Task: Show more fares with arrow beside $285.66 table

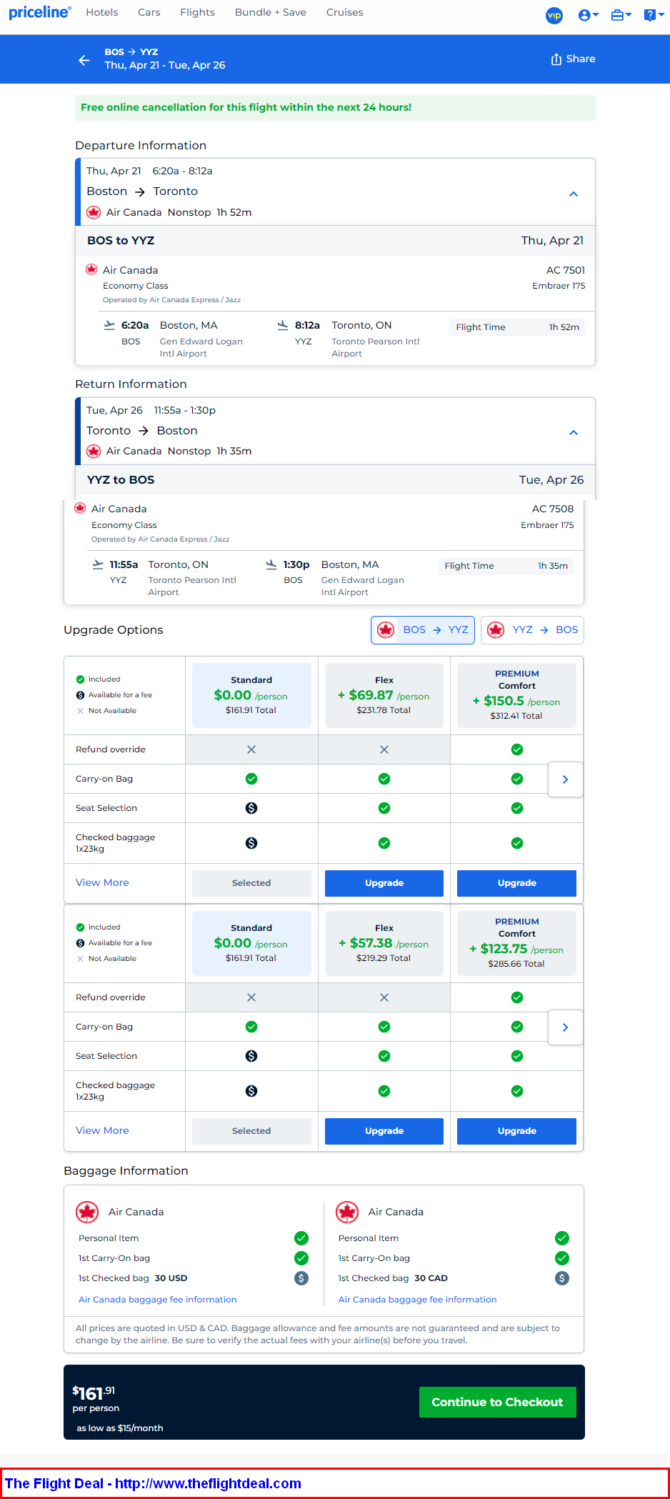Action: [x=566, y=1027]
